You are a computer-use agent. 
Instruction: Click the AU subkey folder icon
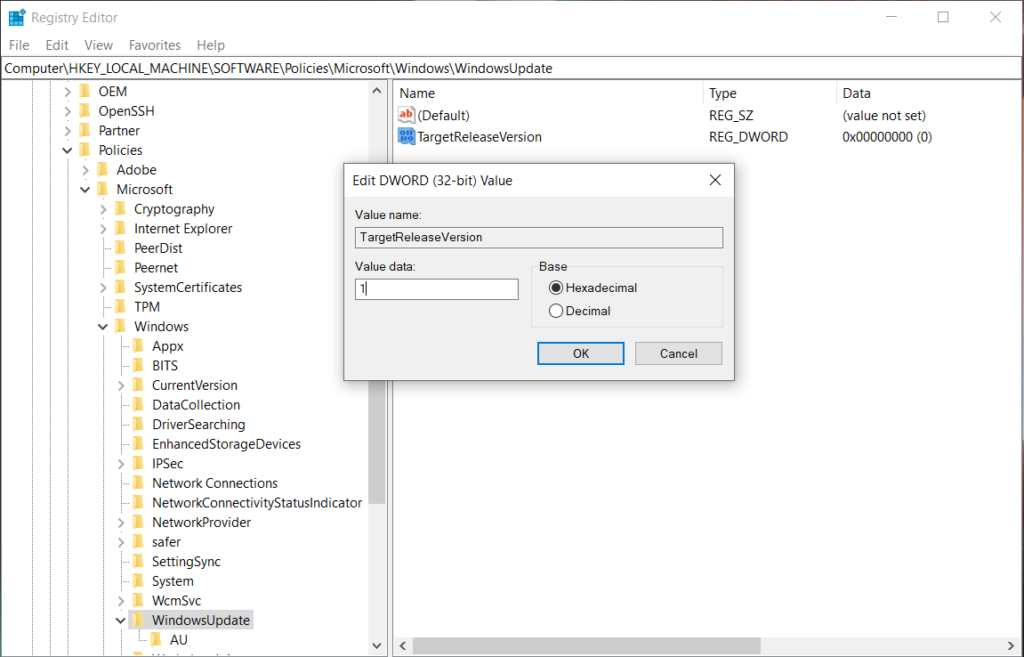tap(156, 640)
